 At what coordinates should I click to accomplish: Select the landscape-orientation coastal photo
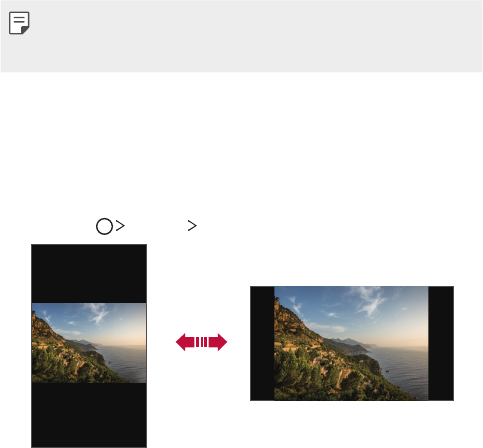(351, 343)
